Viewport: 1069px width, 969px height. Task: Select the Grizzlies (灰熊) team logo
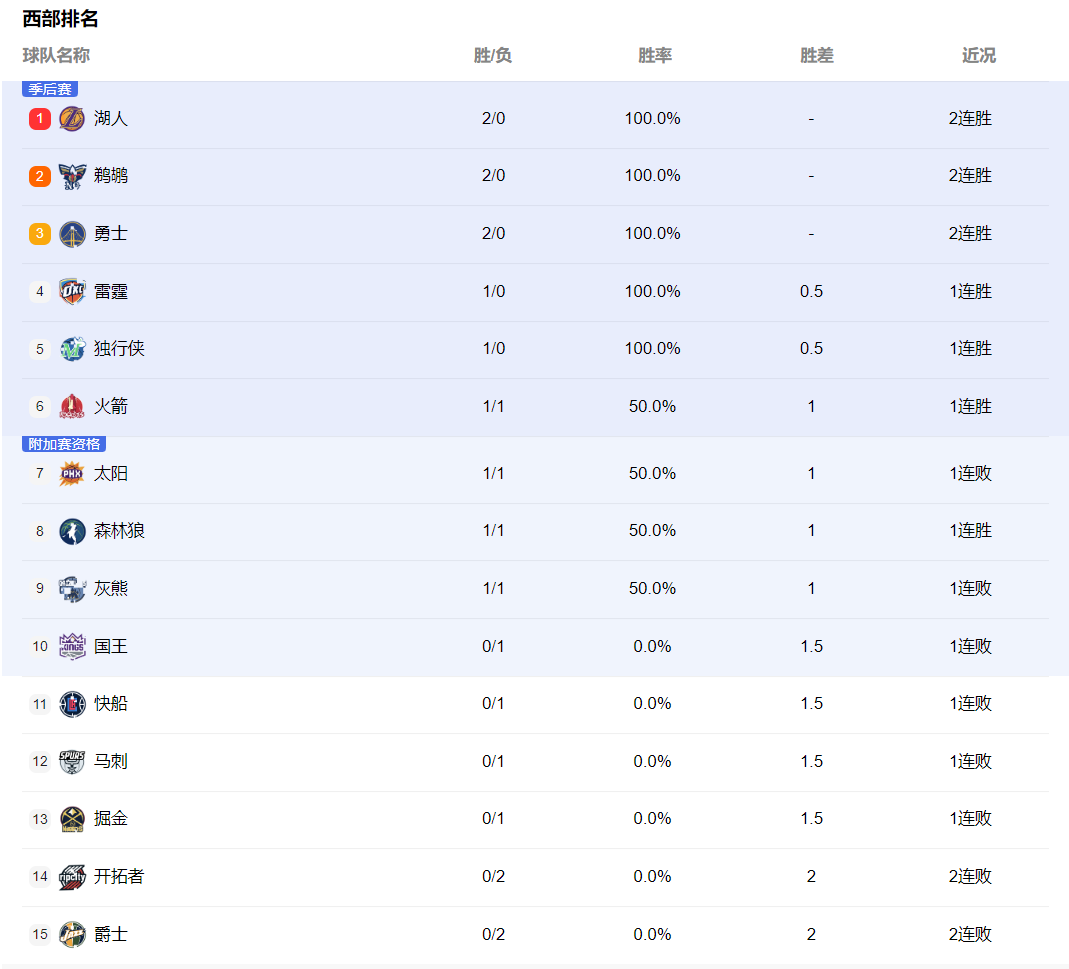coord(72,589)
